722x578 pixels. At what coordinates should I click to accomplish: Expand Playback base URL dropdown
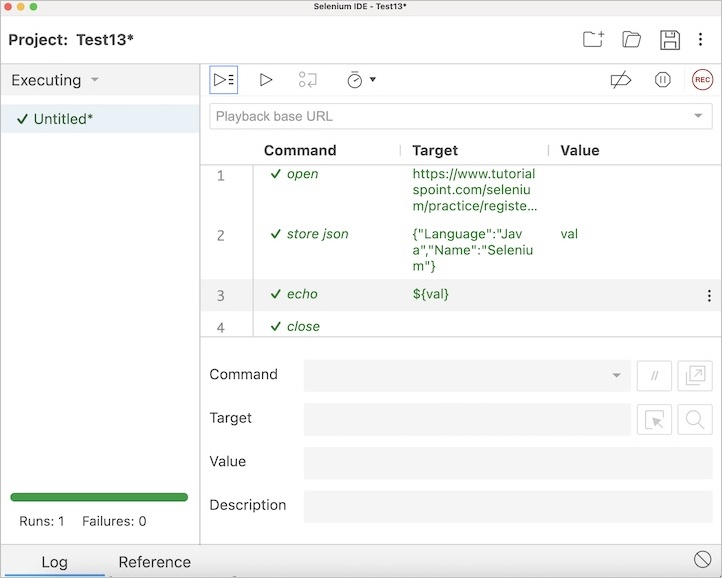point(697,116)
